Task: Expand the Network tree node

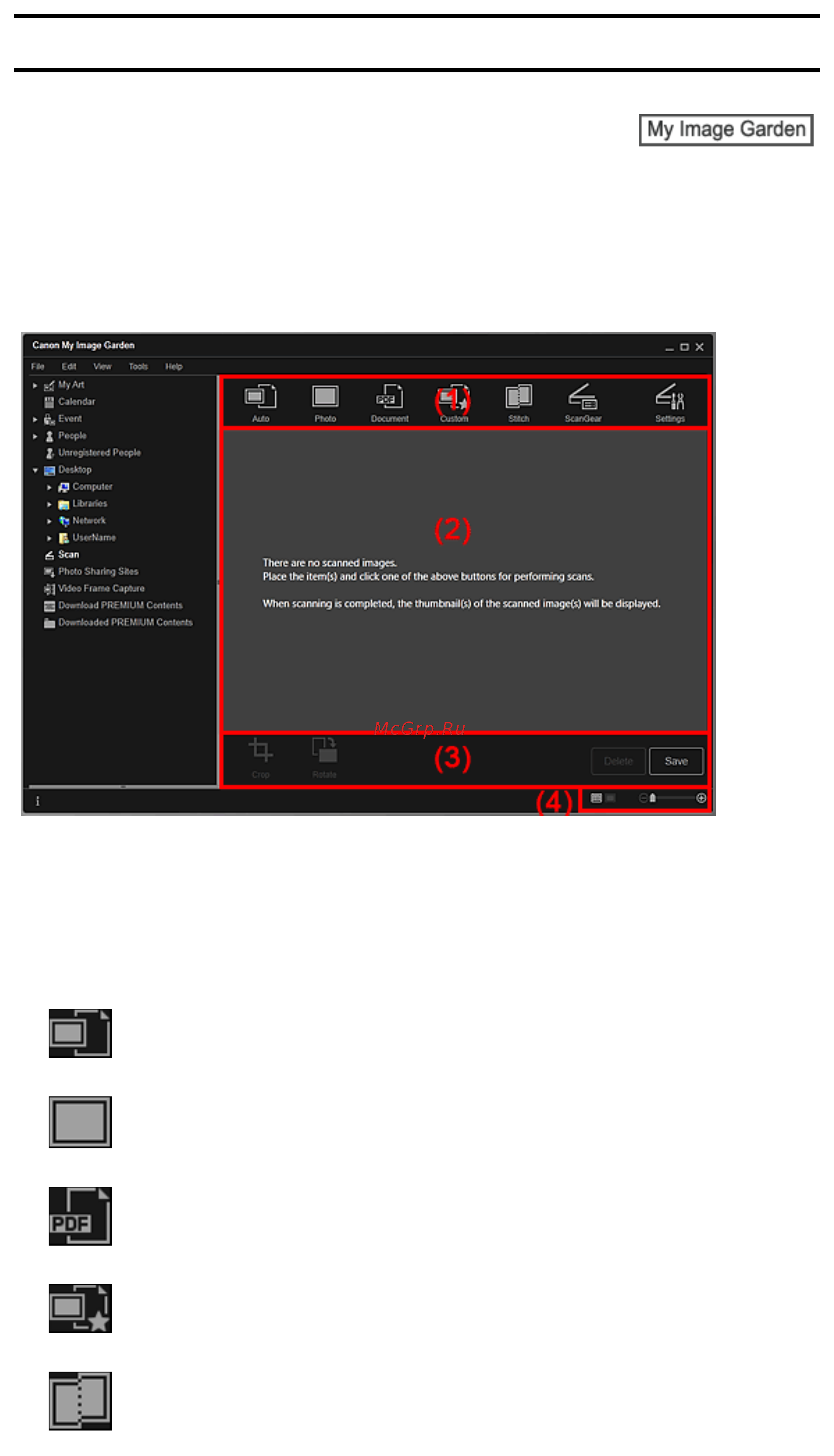Action: pyautogui.click(x=49, y=522)
